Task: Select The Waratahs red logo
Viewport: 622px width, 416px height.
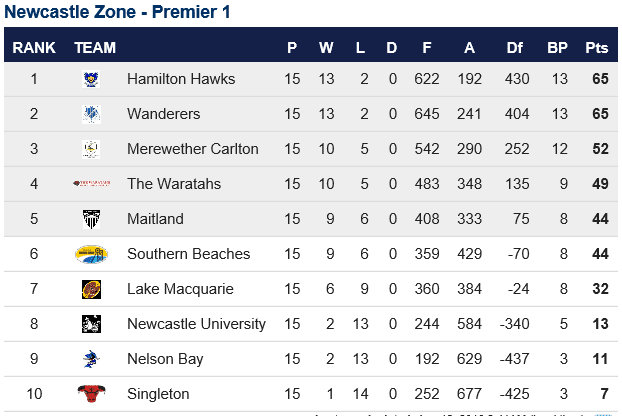Action: 91,183
